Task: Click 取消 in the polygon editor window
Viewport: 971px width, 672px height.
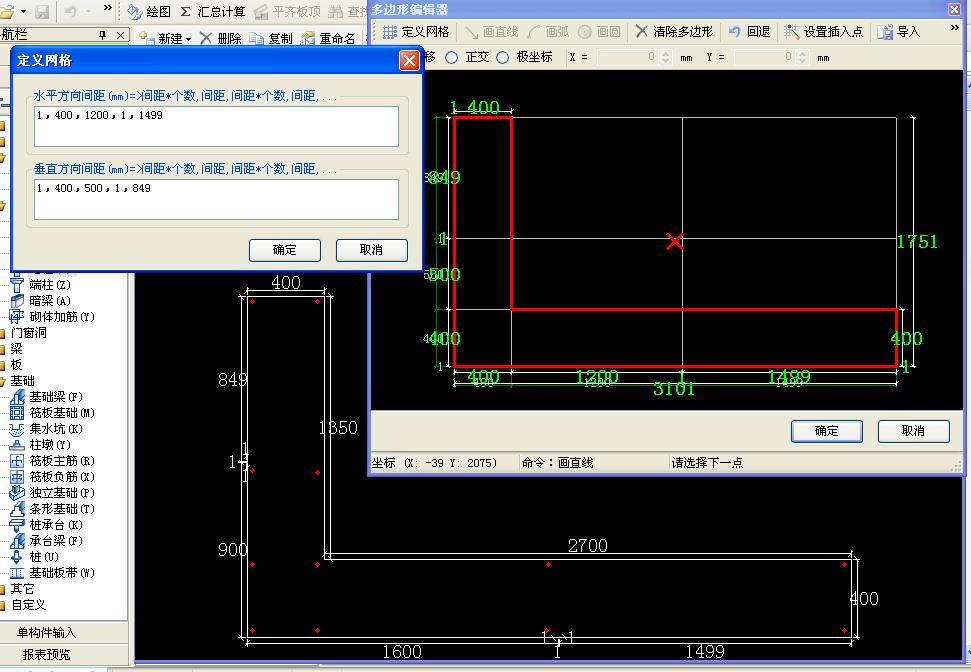Action: pos(913,431)
